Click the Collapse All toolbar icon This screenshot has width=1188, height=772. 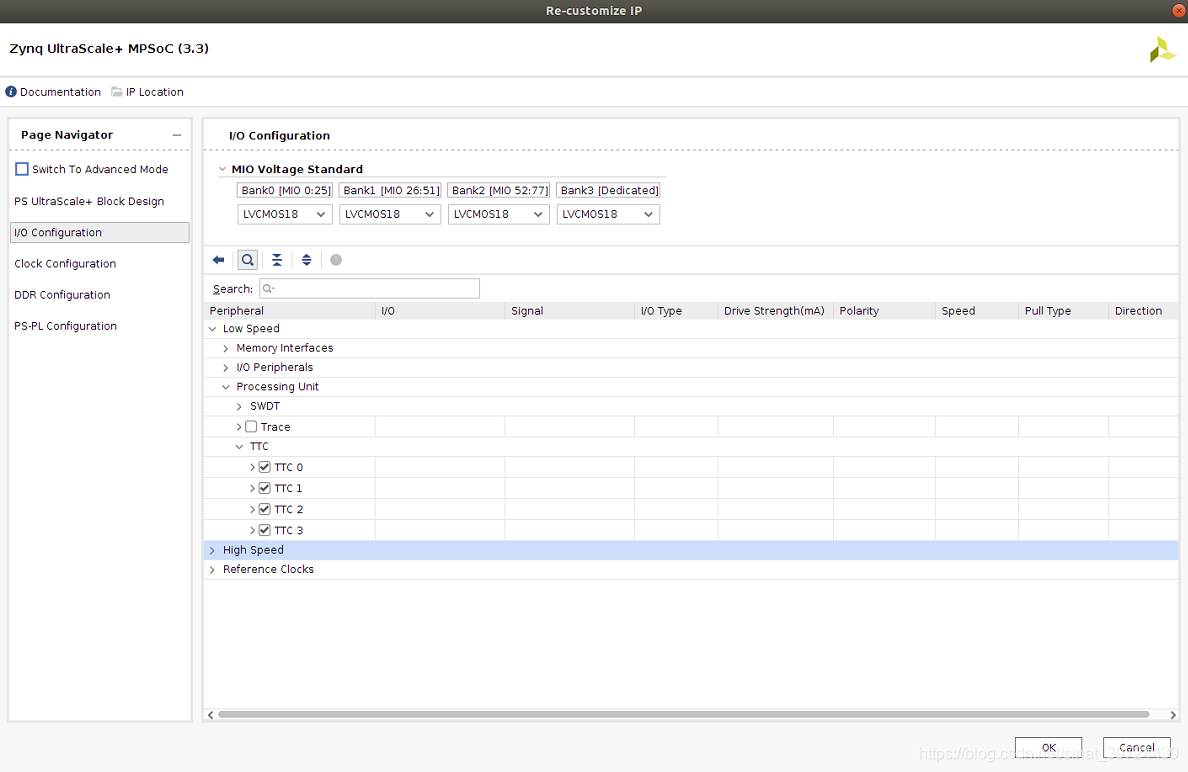(277, 260)
